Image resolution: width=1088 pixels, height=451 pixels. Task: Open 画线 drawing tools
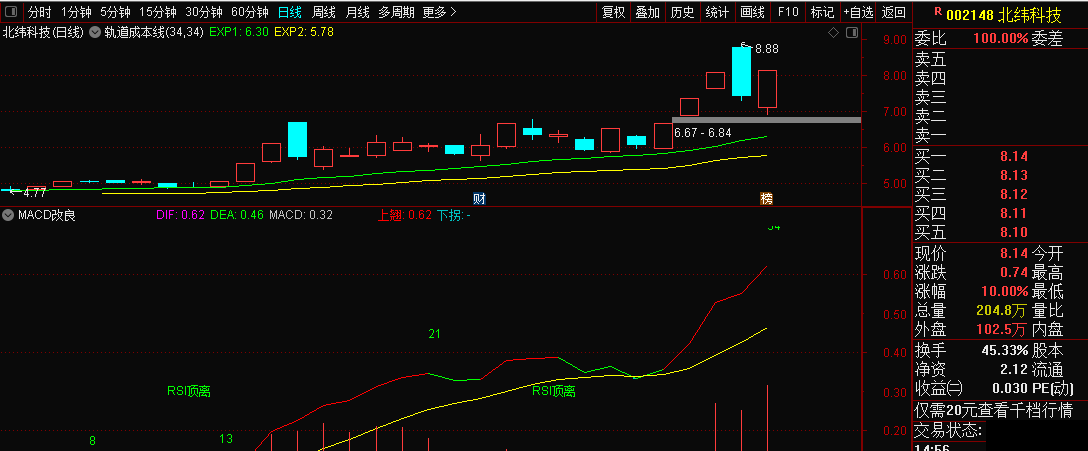752,12
